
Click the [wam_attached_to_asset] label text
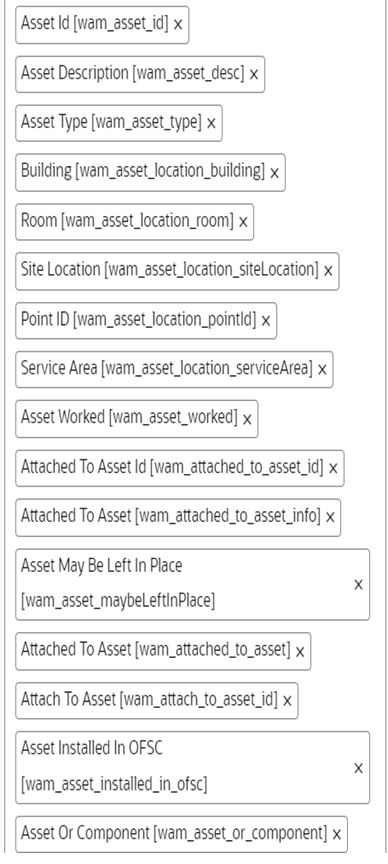tap(155, 651)
